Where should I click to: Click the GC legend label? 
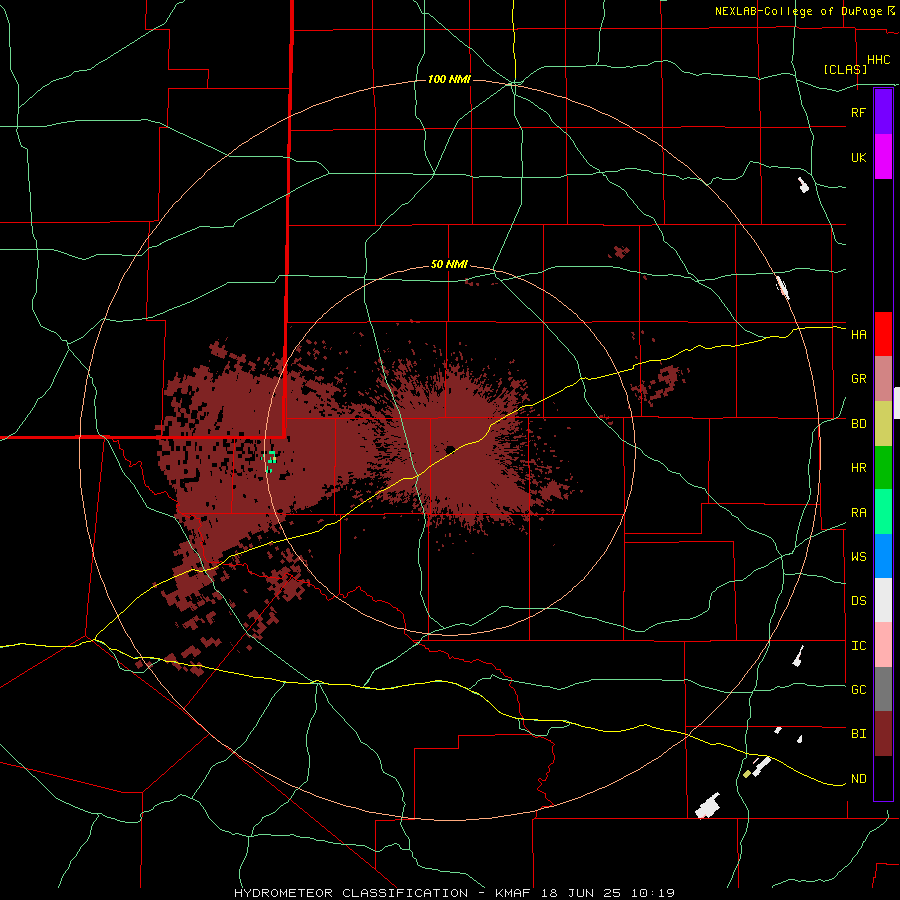coord(858,690)
